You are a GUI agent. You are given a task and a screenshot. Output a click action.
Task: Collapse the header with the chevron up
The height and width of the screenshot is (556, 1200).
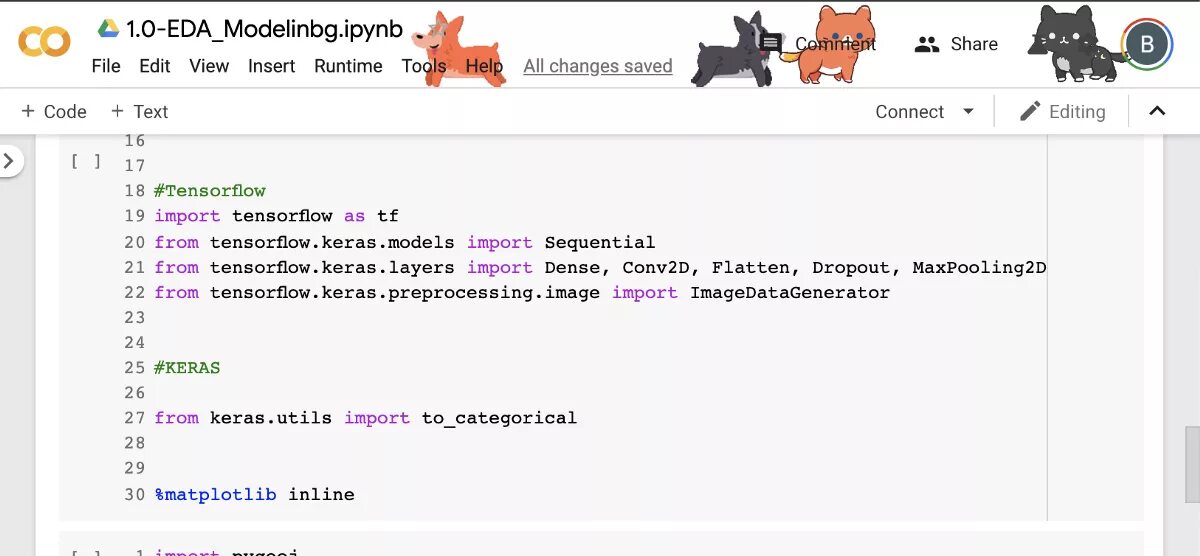click(1157, 111)
